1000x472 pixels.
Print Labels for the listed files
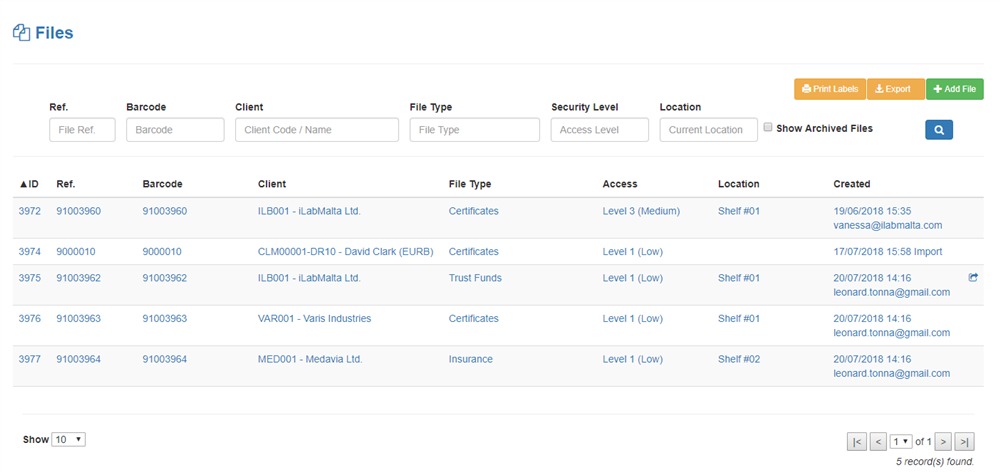(x=829, y=89)
